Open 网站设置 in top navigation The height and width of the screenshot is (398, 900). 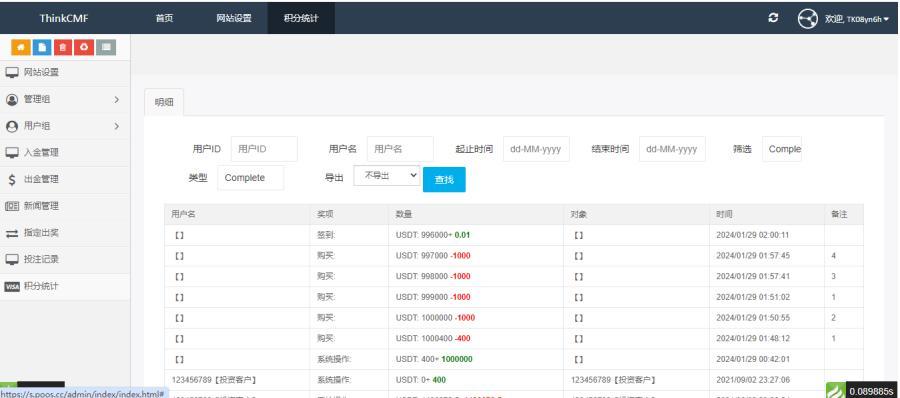click(234, 18)
